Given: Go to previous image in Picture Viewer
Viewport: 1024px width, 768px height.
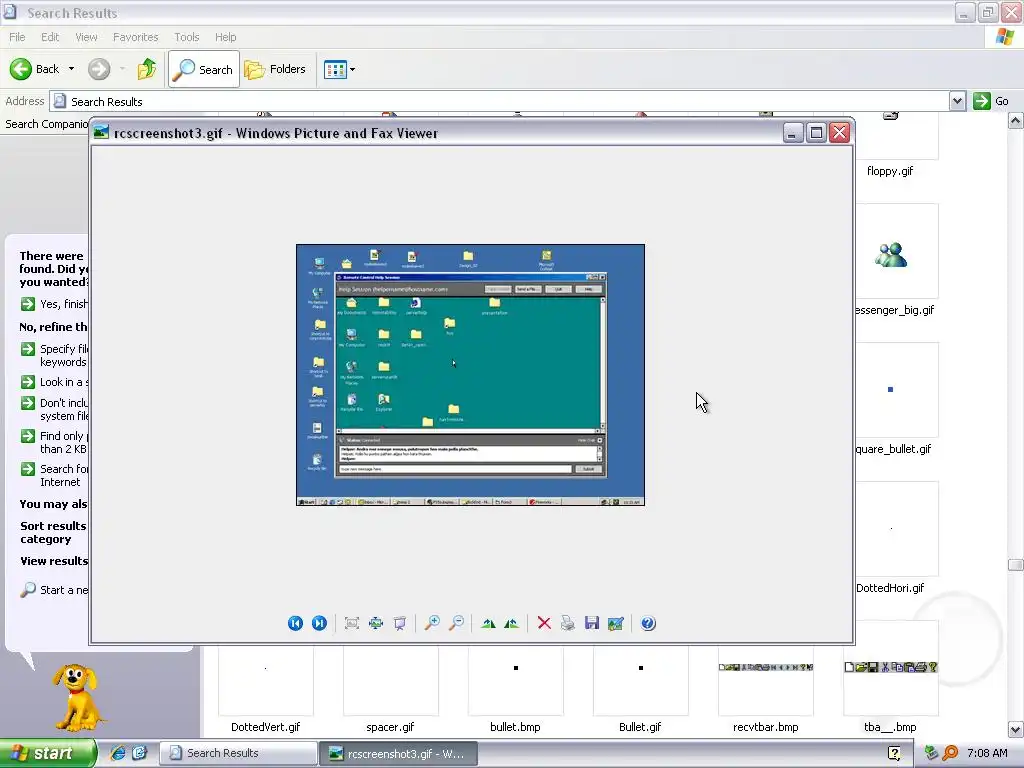Looking at the screenshot, I should point(295,623).
